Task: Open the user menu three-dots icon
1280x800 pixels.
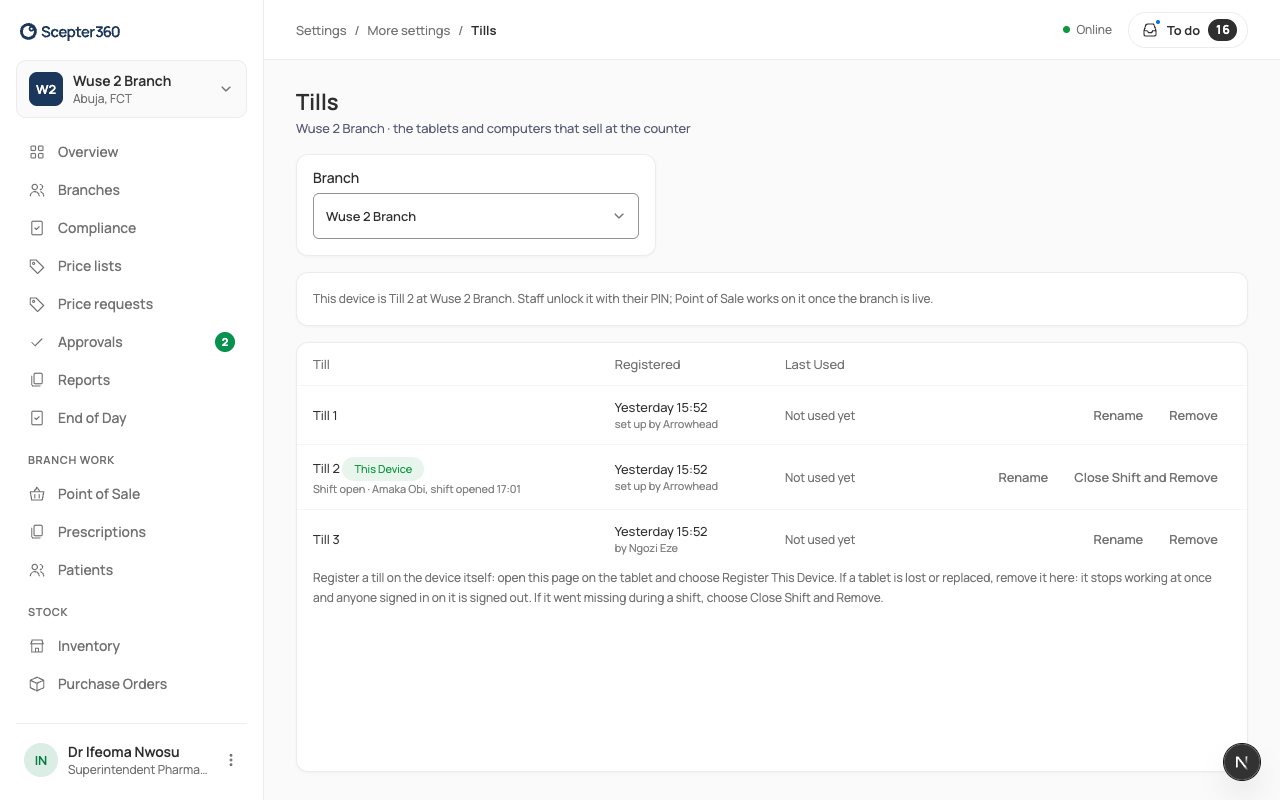Action: [x=231, y=760]
